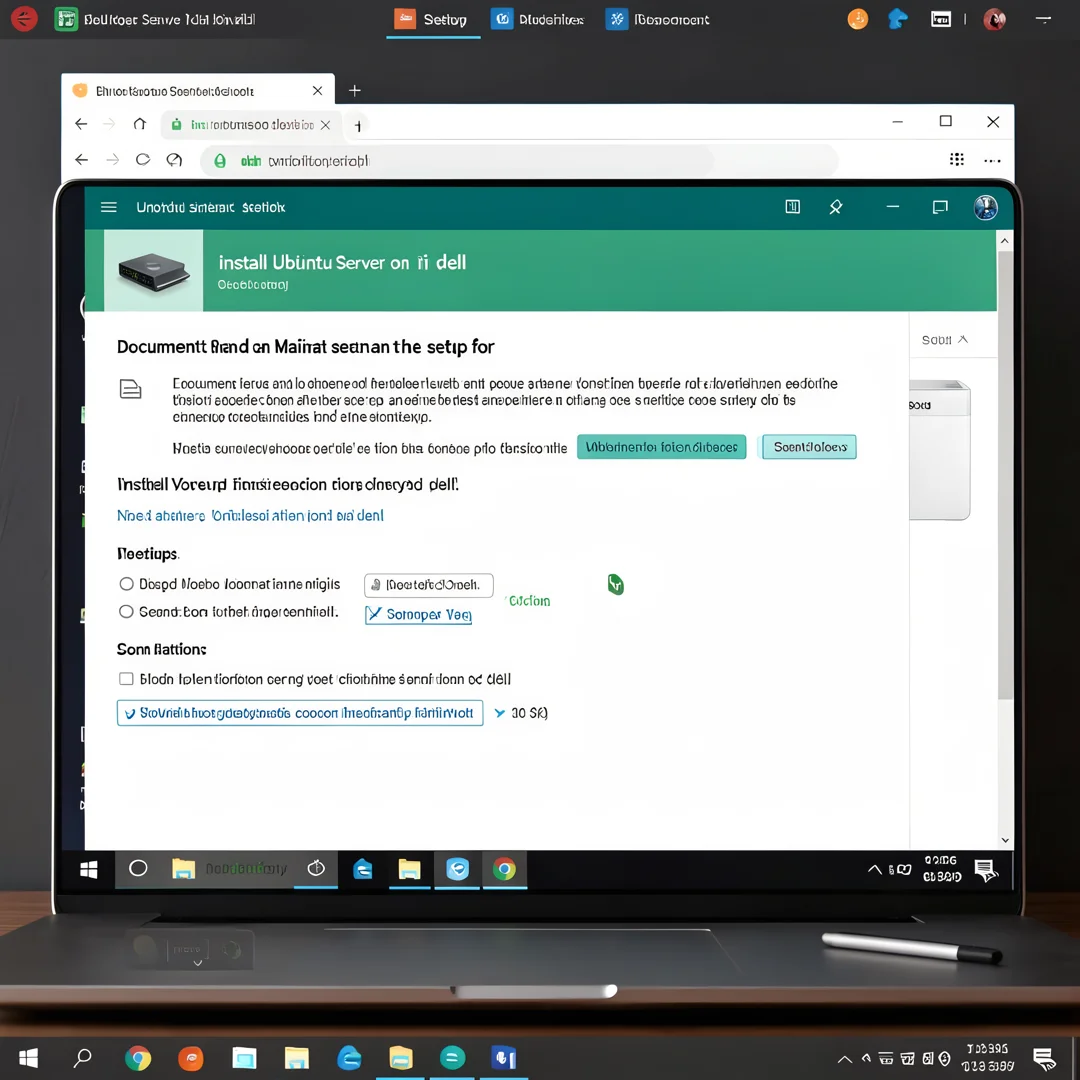Switch to the 'Dludehitex' tab in top bar
The image size is (1080, 1080).
(x=537, y=19)
